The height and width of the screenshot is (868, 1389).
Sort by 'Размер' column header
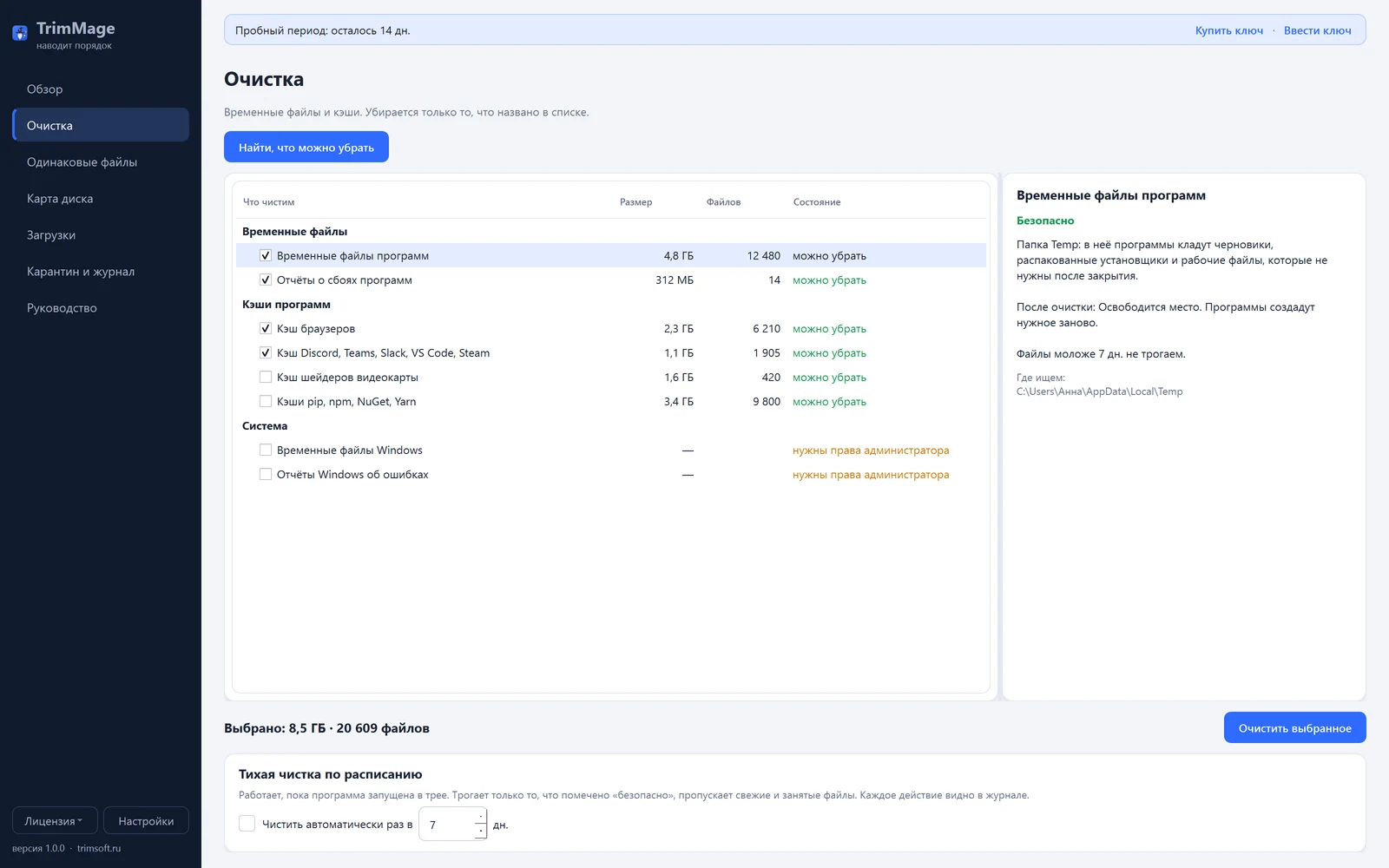635,202
